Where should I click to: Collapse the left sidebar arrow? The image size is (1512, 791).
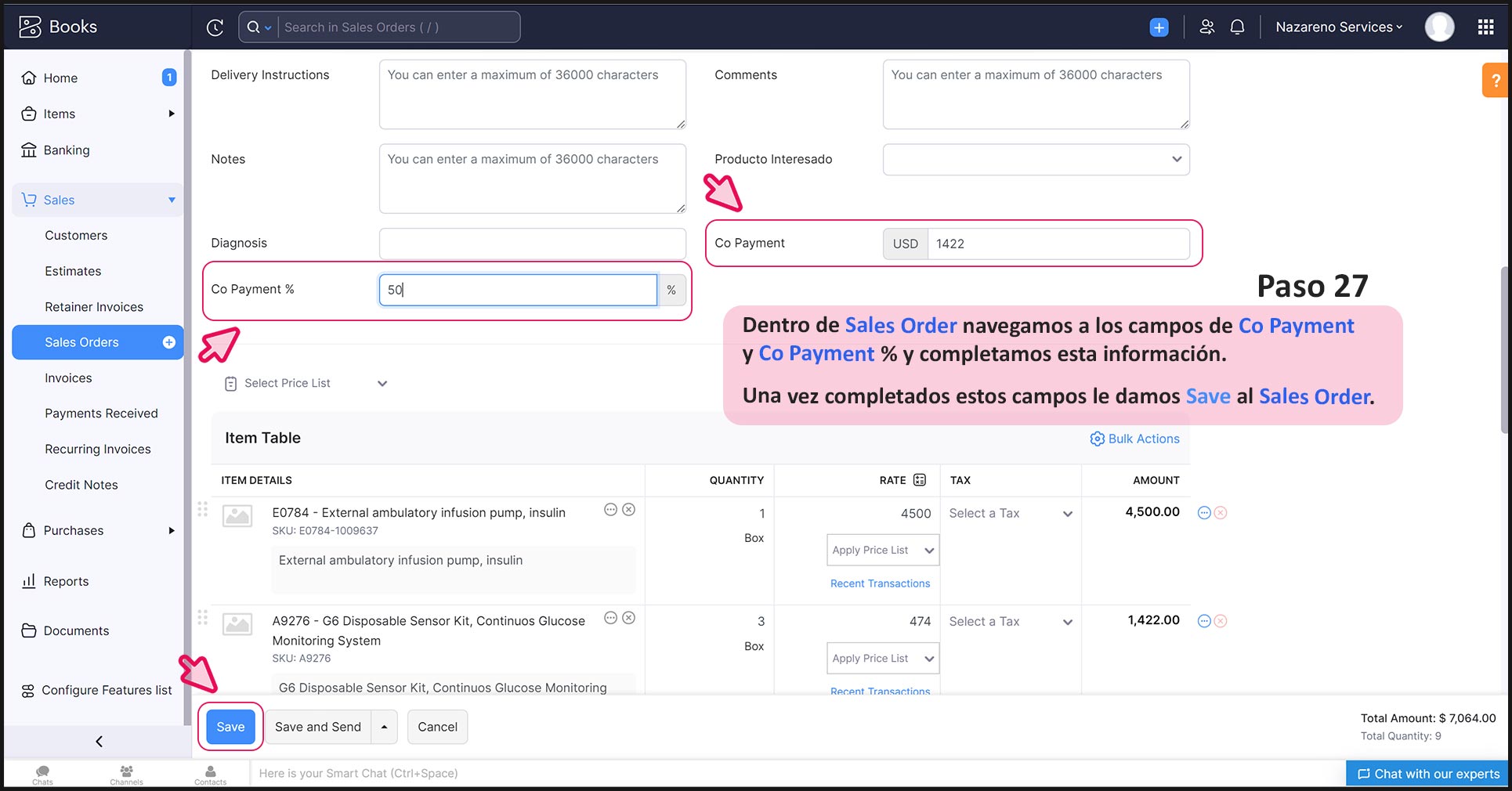(x=99, y=741)
